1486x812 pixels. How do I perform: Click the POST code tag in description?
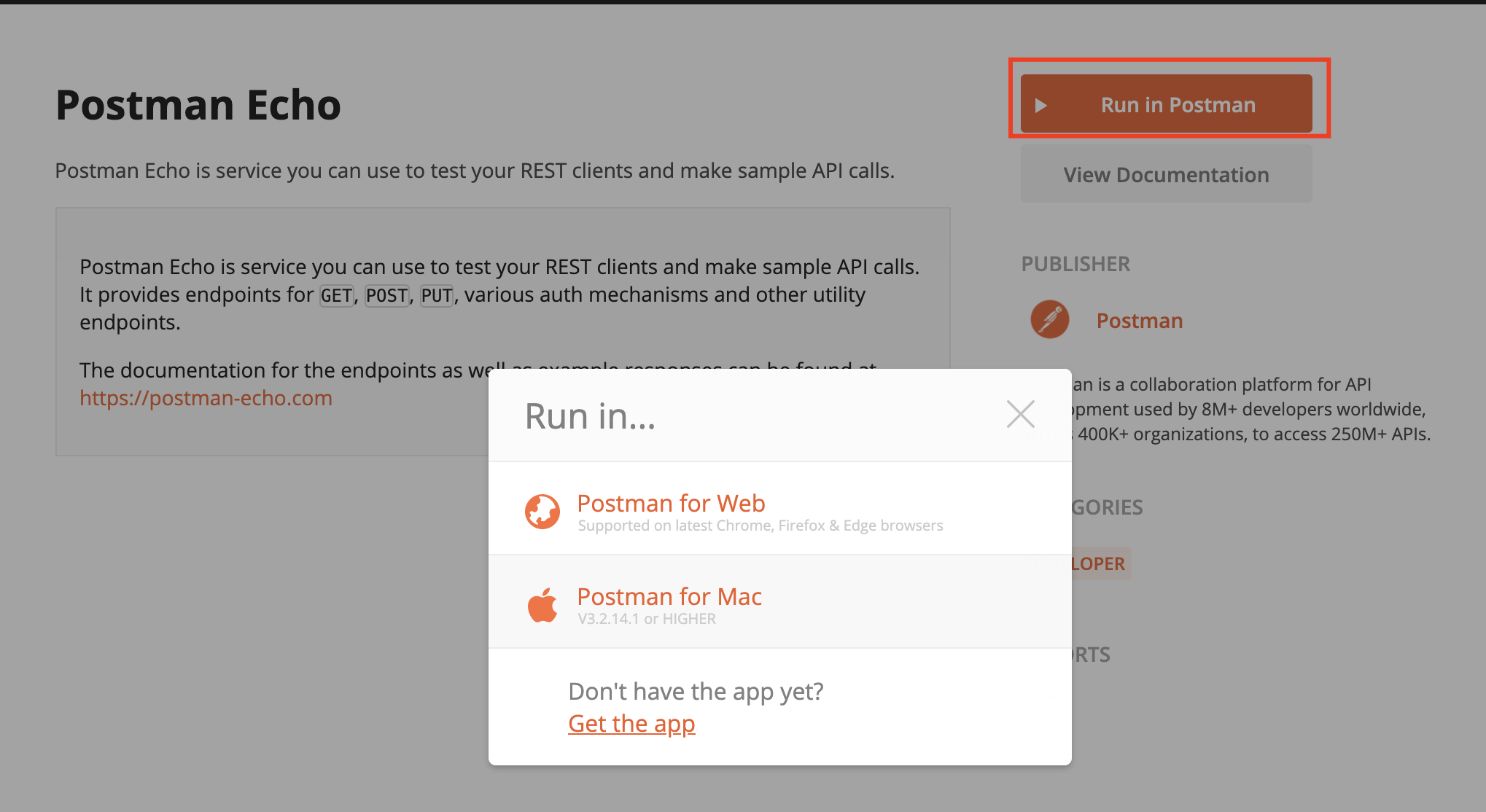coord(387,295)
